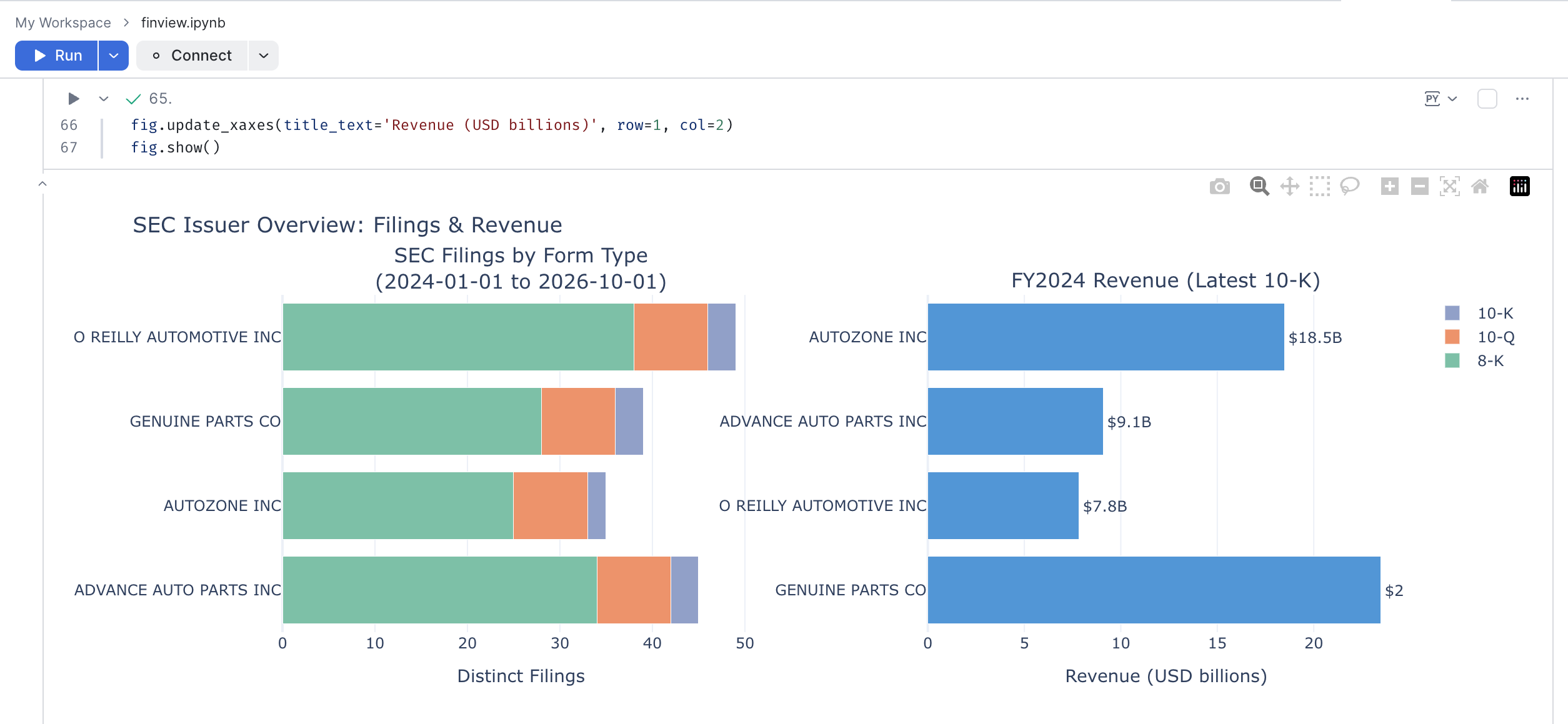Image resolution: width=1568 pixels, height=724 pixels.
Task: Select the Pan tool in plot toolbar
Action: [1289, 186]
